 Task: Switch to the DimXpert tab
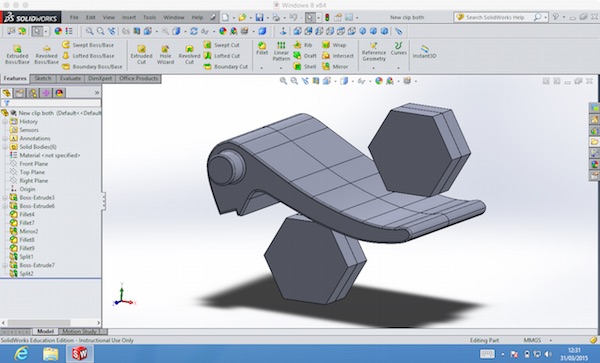click(100, 78)
